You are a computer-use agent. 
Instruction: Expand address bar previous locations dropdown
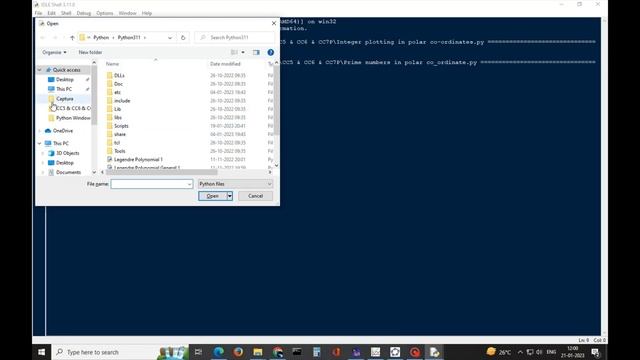(170, 38)
